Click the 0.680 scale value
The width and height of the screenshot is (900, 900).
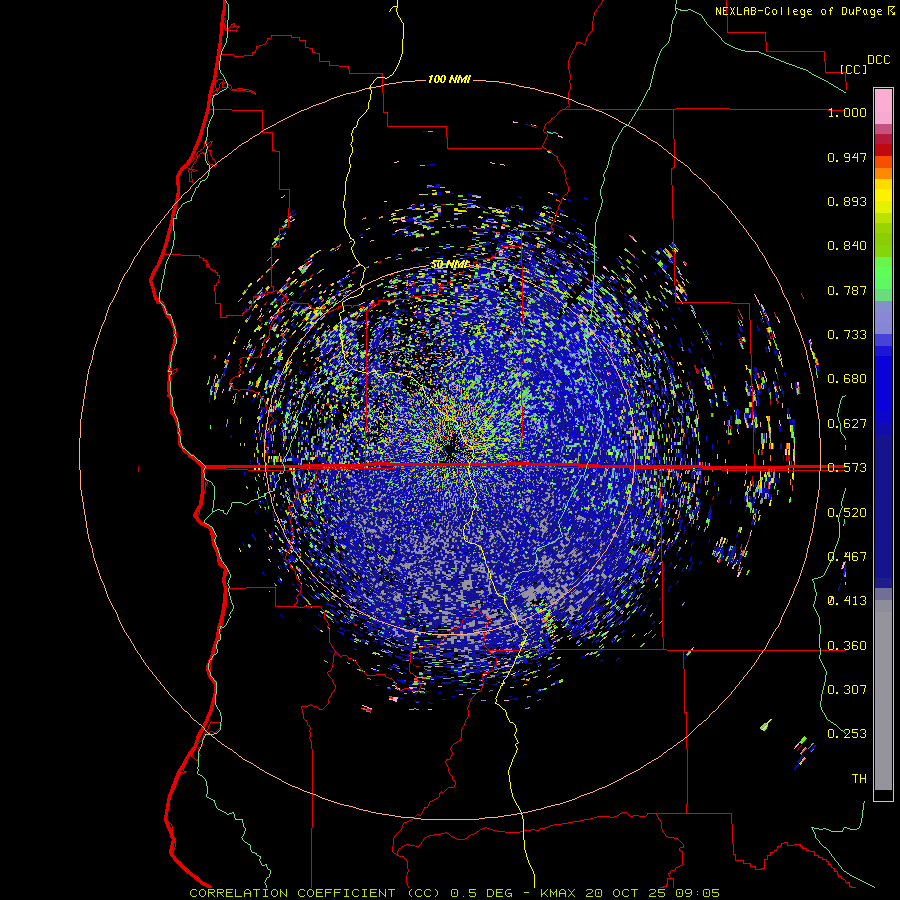[847, 379]
